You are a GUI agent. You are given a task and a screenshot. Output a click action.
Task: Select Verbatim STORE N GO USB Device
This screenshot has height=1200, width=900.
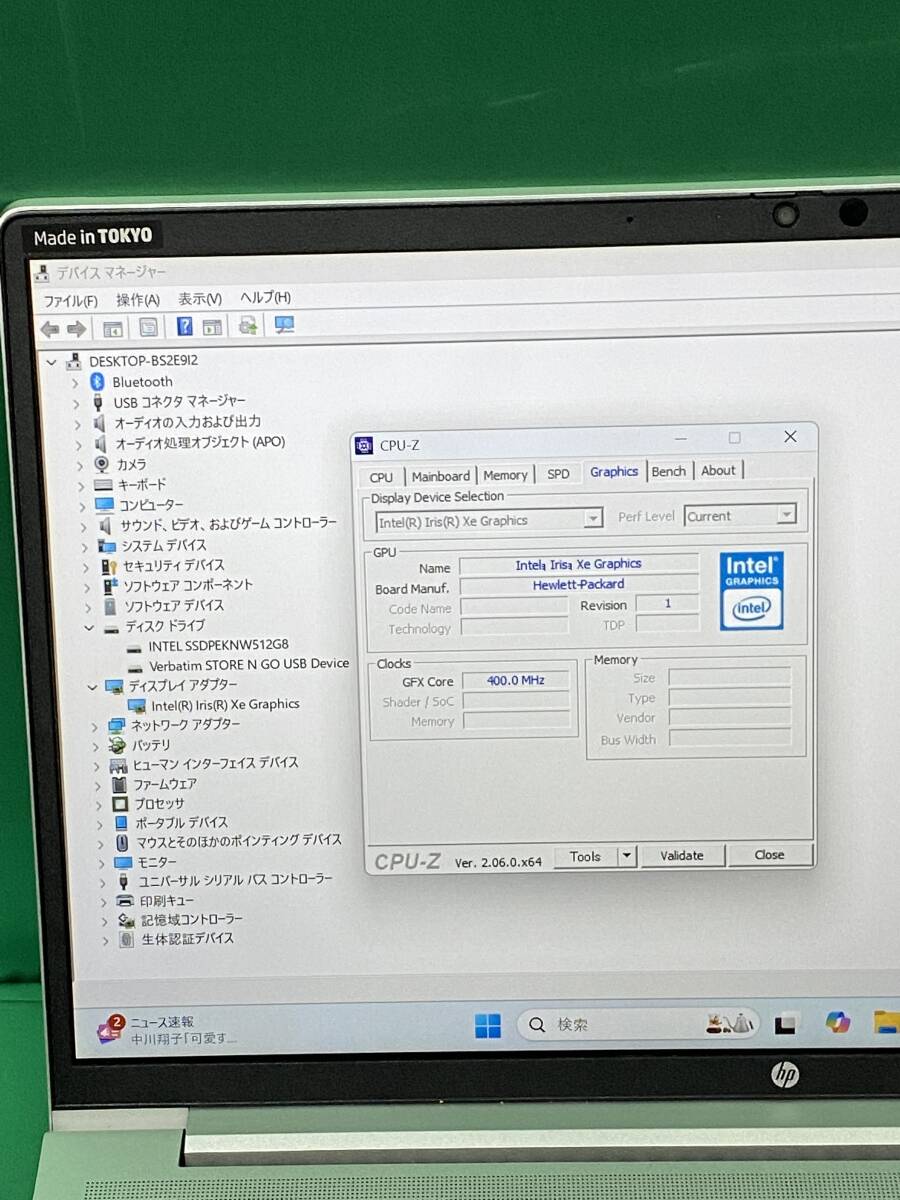(249, 664)
